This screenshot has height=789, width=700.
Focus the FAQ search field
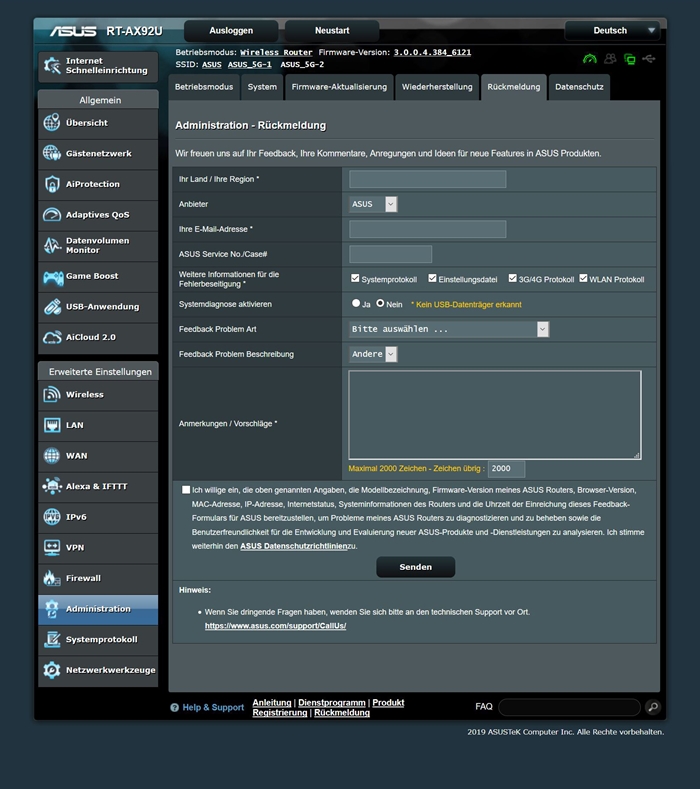pyautogui.click(x=569, y=707)
